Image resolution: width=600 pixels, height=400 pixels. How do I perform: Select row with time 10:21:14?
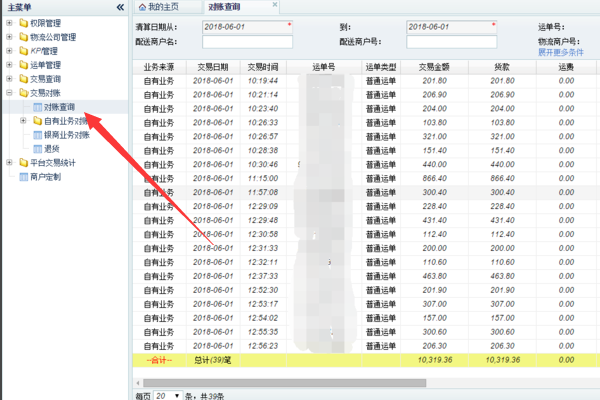366,95
